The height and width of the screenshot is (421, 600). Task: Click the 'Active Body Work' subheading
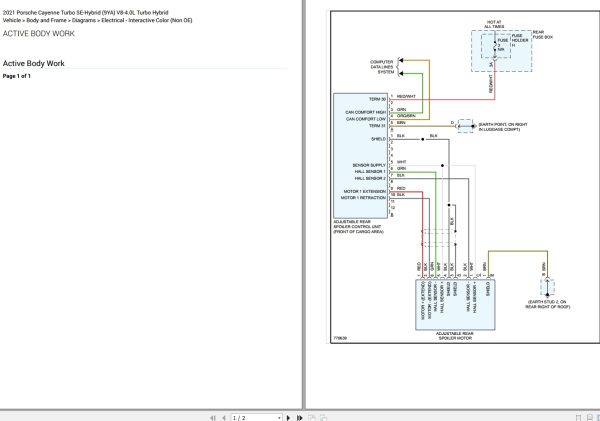34,64
